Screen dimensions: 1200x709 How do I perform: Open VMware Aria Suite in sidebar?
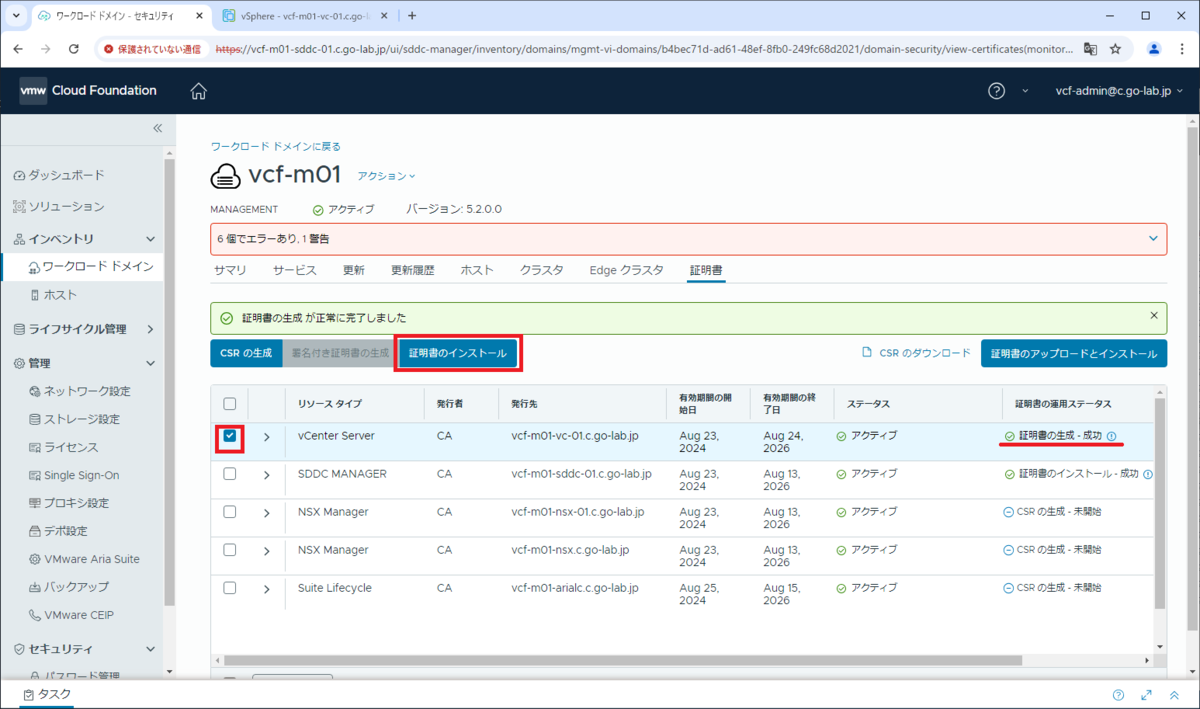[92, 559]
